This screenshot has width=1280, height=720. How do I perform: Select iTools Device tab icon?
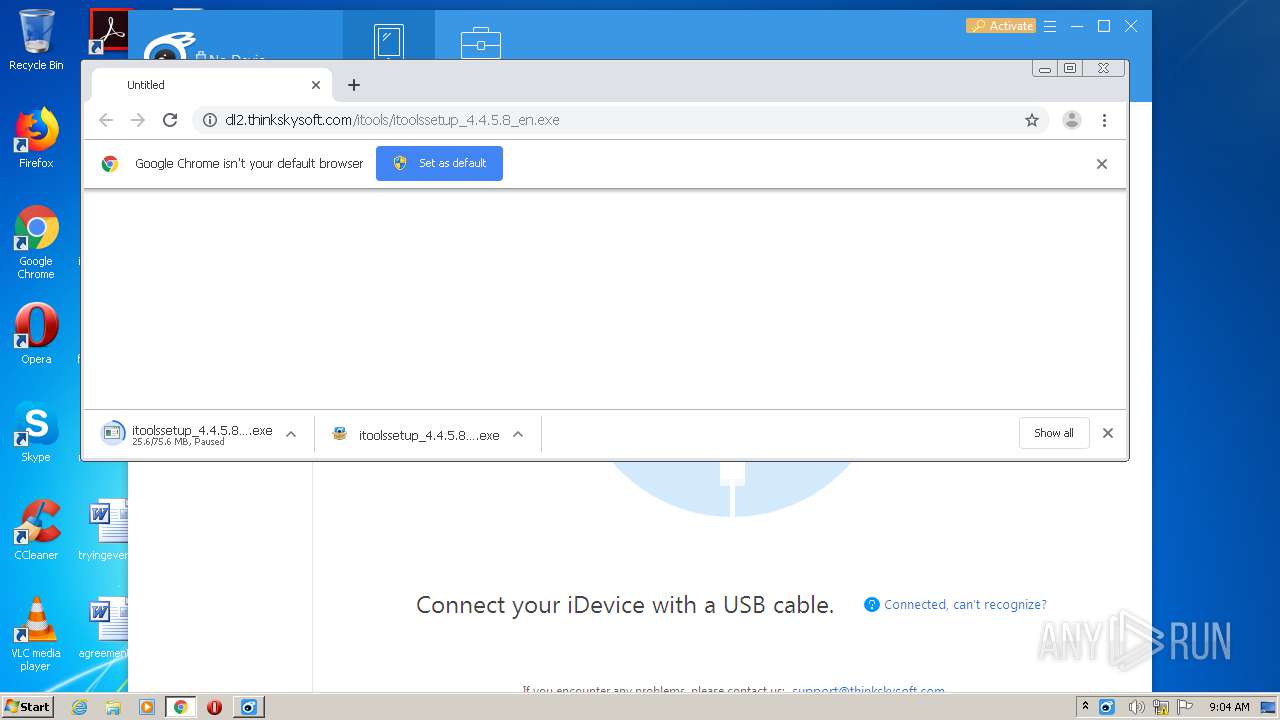point(389,42)
